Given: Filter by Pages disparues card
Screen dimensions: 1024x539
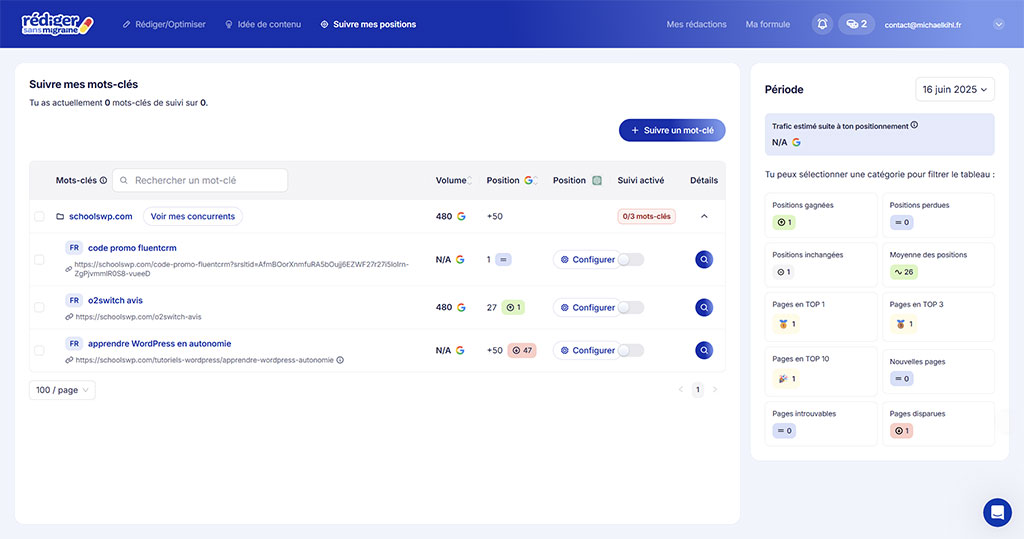Looking at the screenshot, I should (x=938, y=424).
